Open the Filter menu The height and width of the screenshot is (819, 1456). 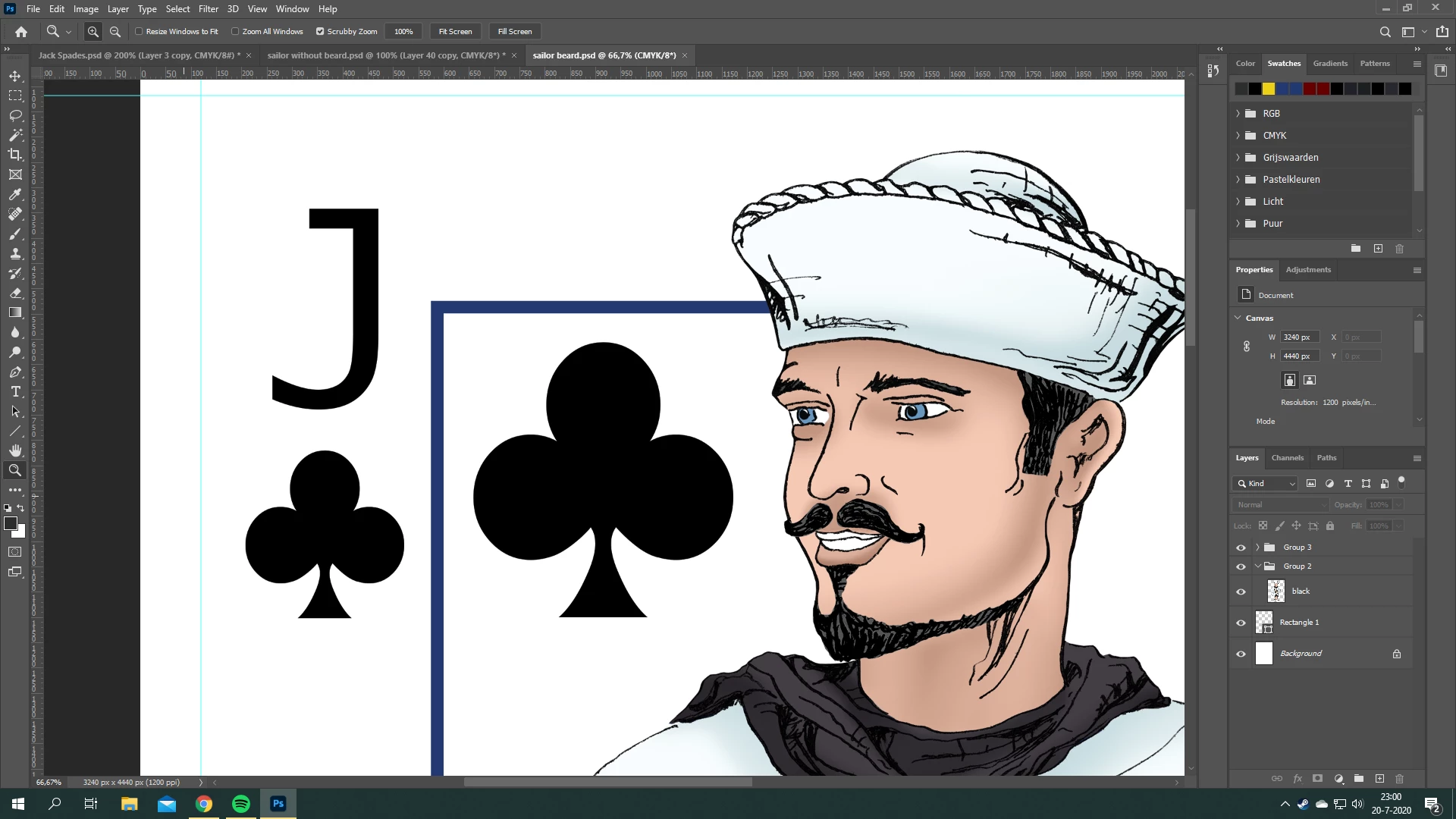coord(208,9)
